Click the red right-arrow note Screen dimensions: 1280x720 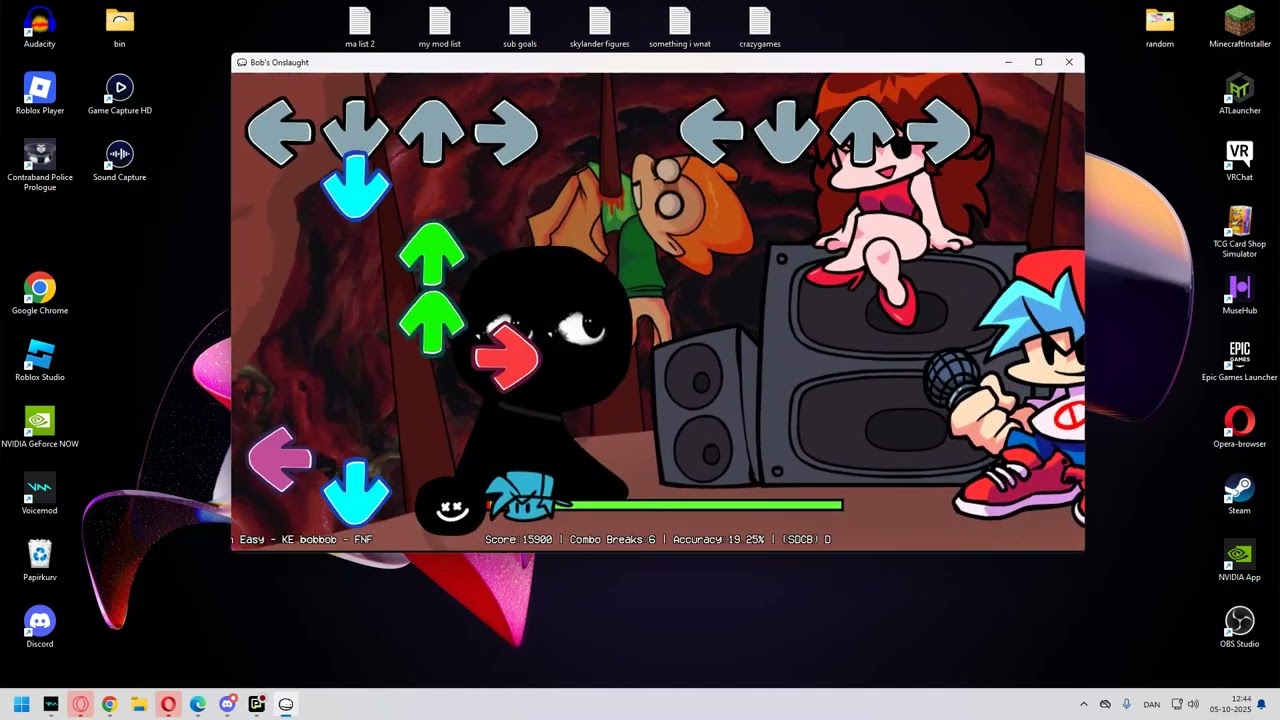507,357
